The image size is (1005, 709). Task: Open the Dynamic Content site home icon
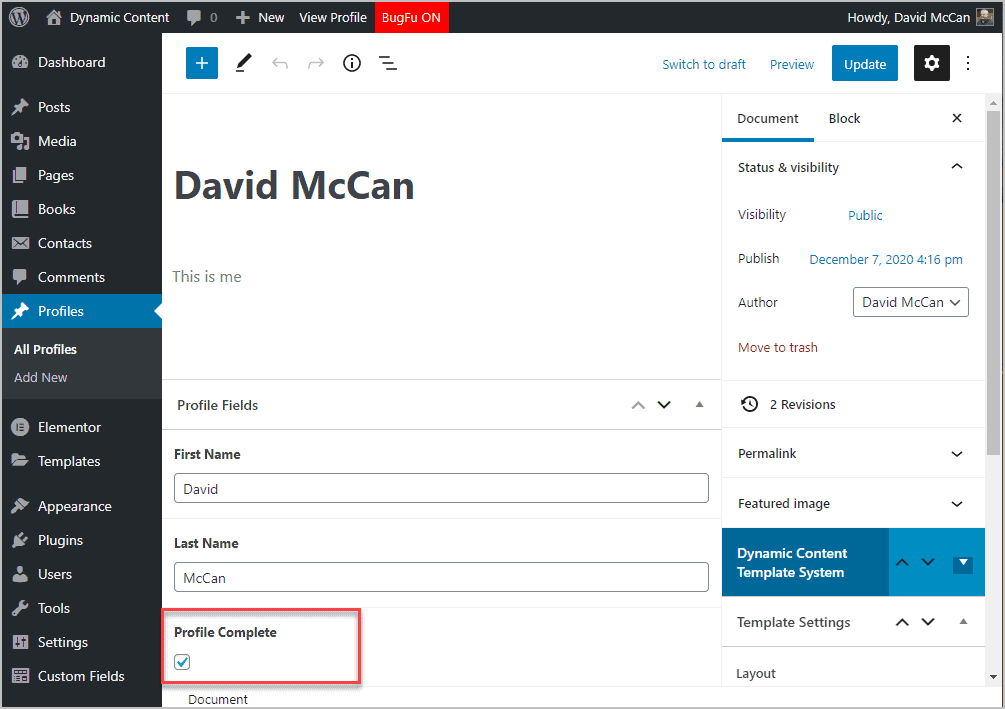54,17
